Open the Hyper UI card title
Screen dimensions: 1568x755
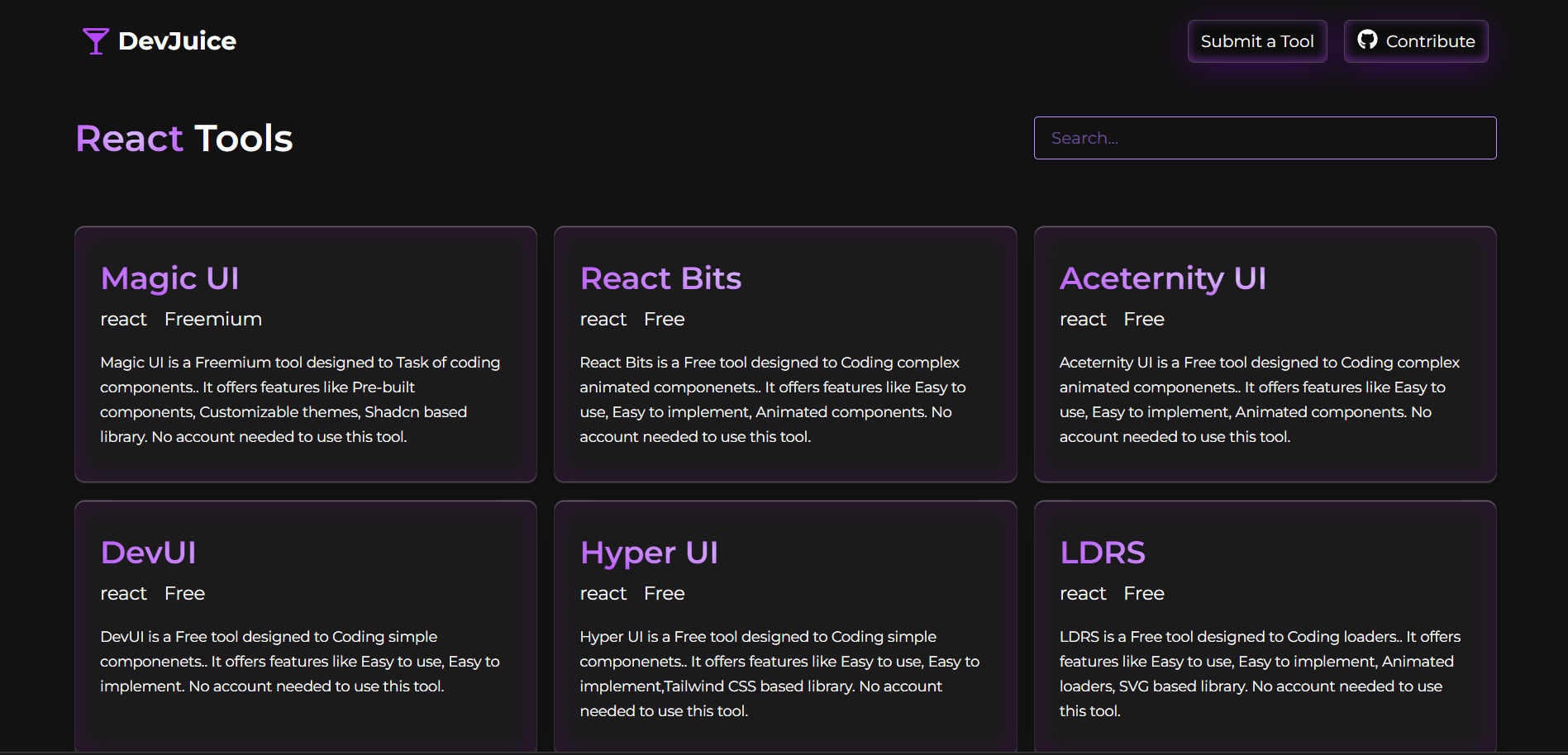click(649, 553)
